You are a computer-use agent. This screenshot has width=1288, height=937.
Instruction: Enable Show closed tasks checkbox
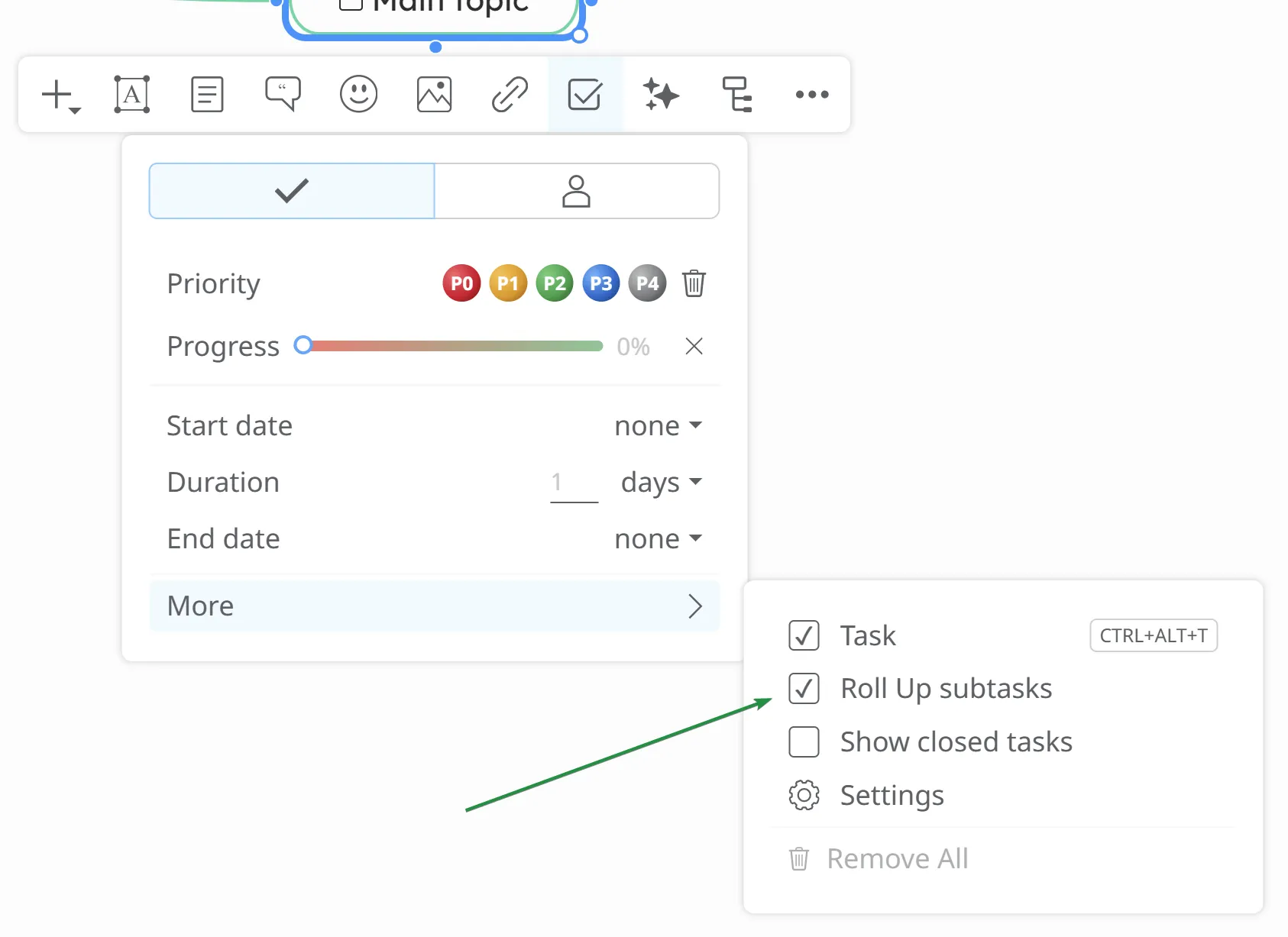tap(804, 742)
